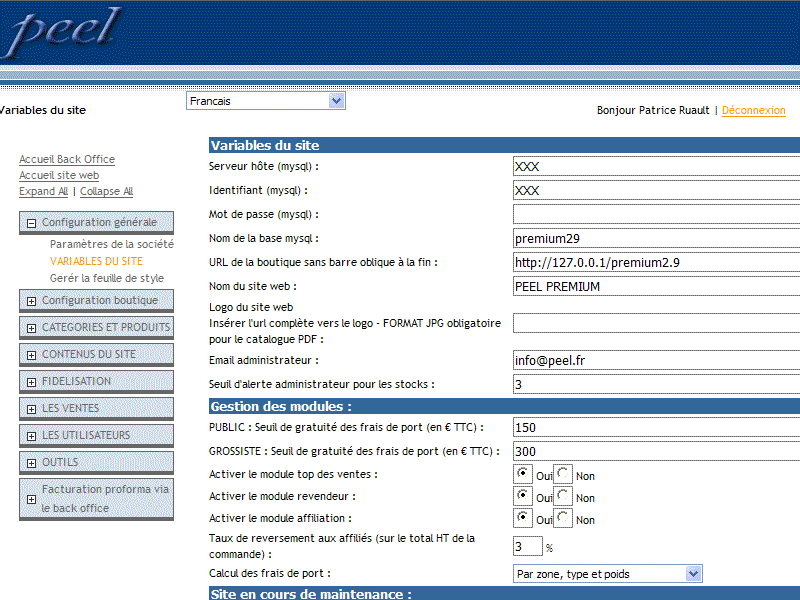Click the URL de la boutique field

pos(656,262)
